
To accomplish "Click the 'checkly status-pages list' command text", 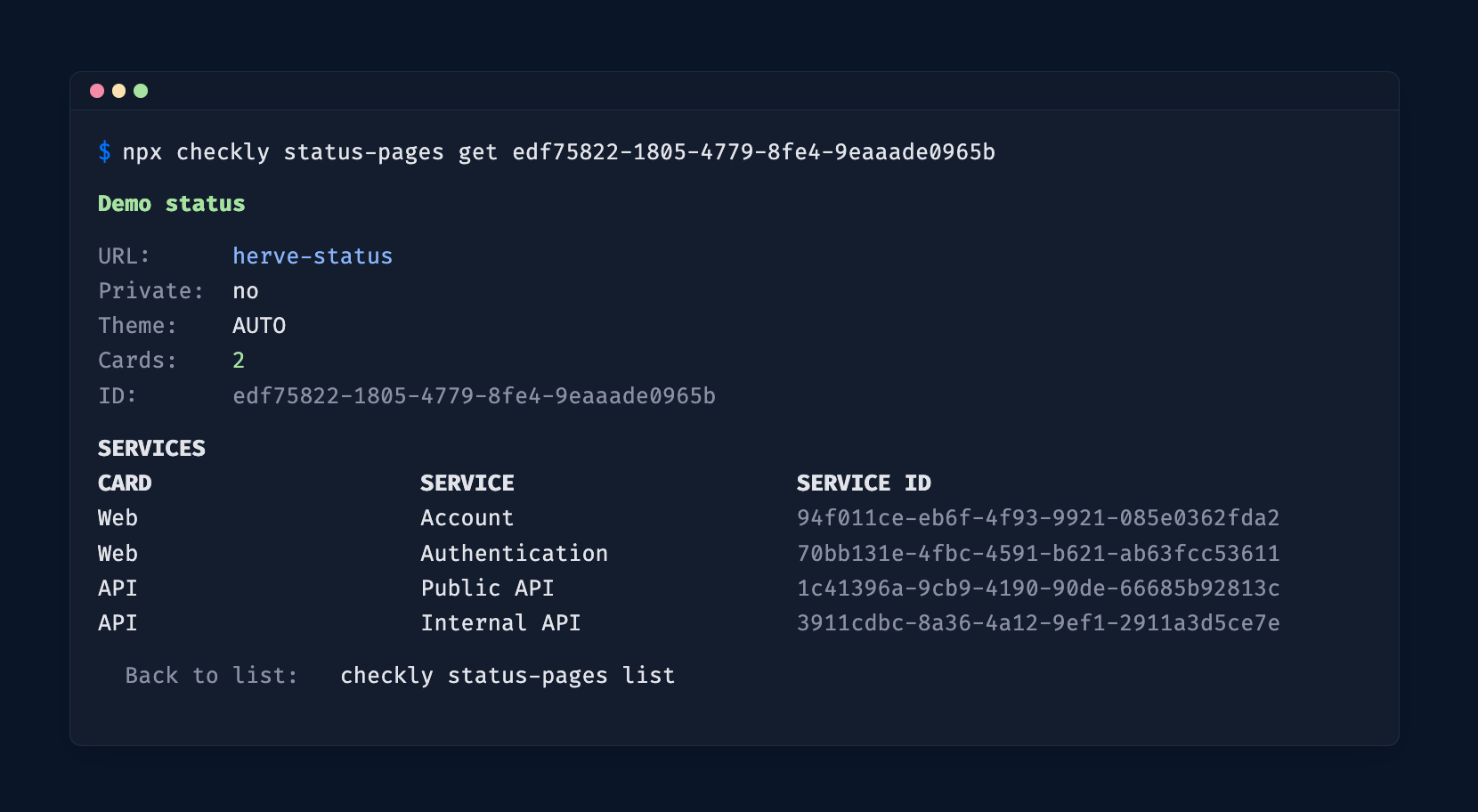I will [507, 675].
